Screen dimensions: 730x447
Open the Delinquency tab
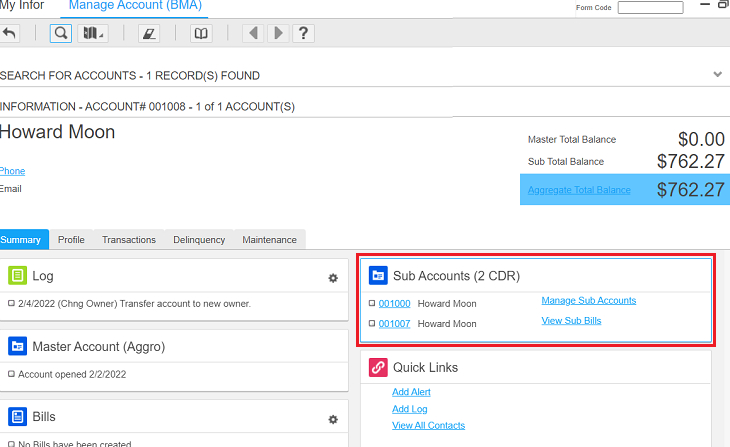pos(199,240)
